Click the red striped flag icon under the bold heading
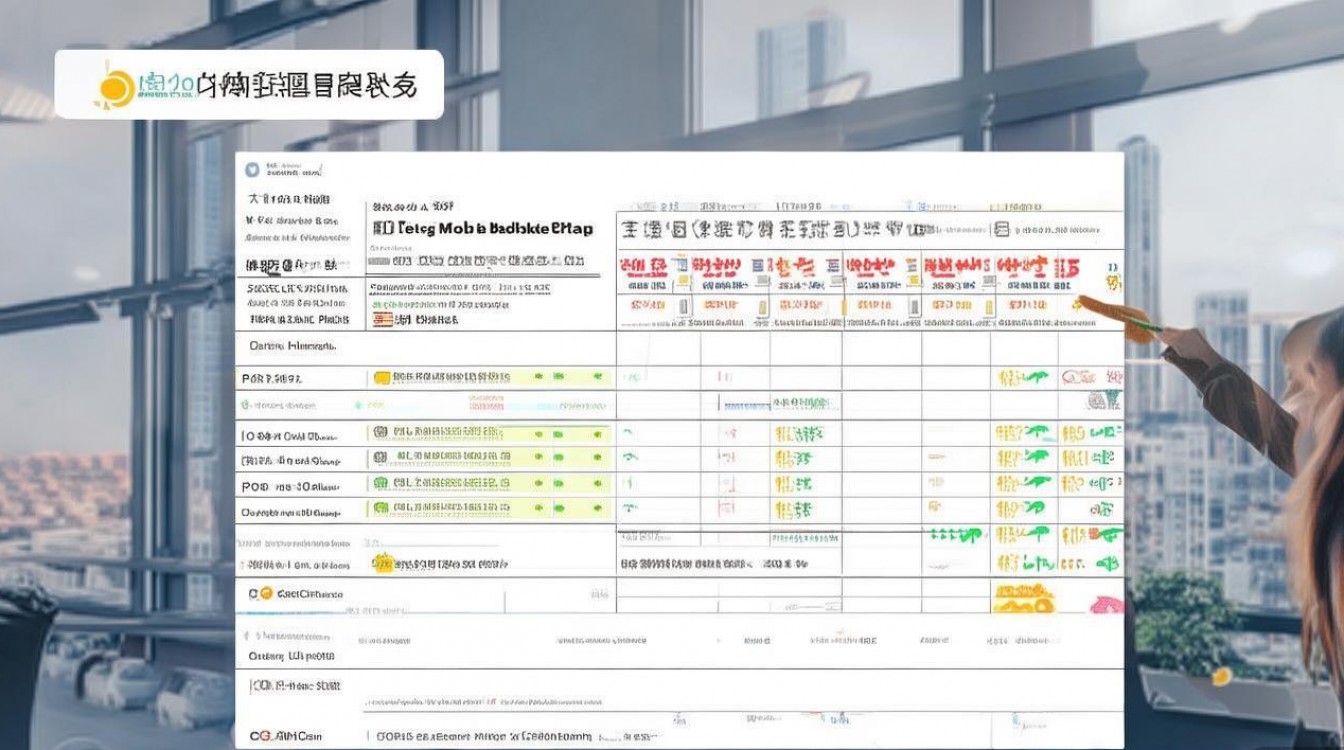 (x=382, y=320)
